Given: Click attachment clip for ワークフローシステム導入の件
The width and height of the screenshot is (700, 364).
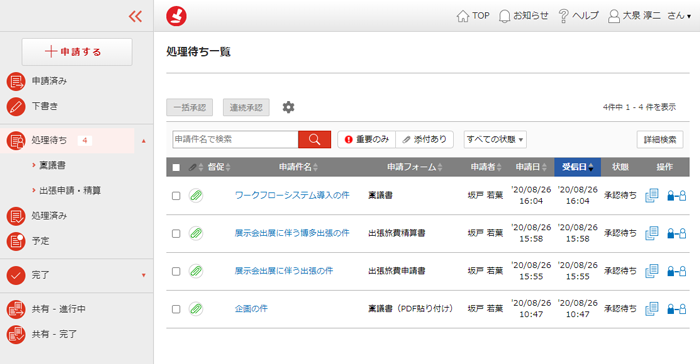Looking at the screenshot, I should (196, 196).
